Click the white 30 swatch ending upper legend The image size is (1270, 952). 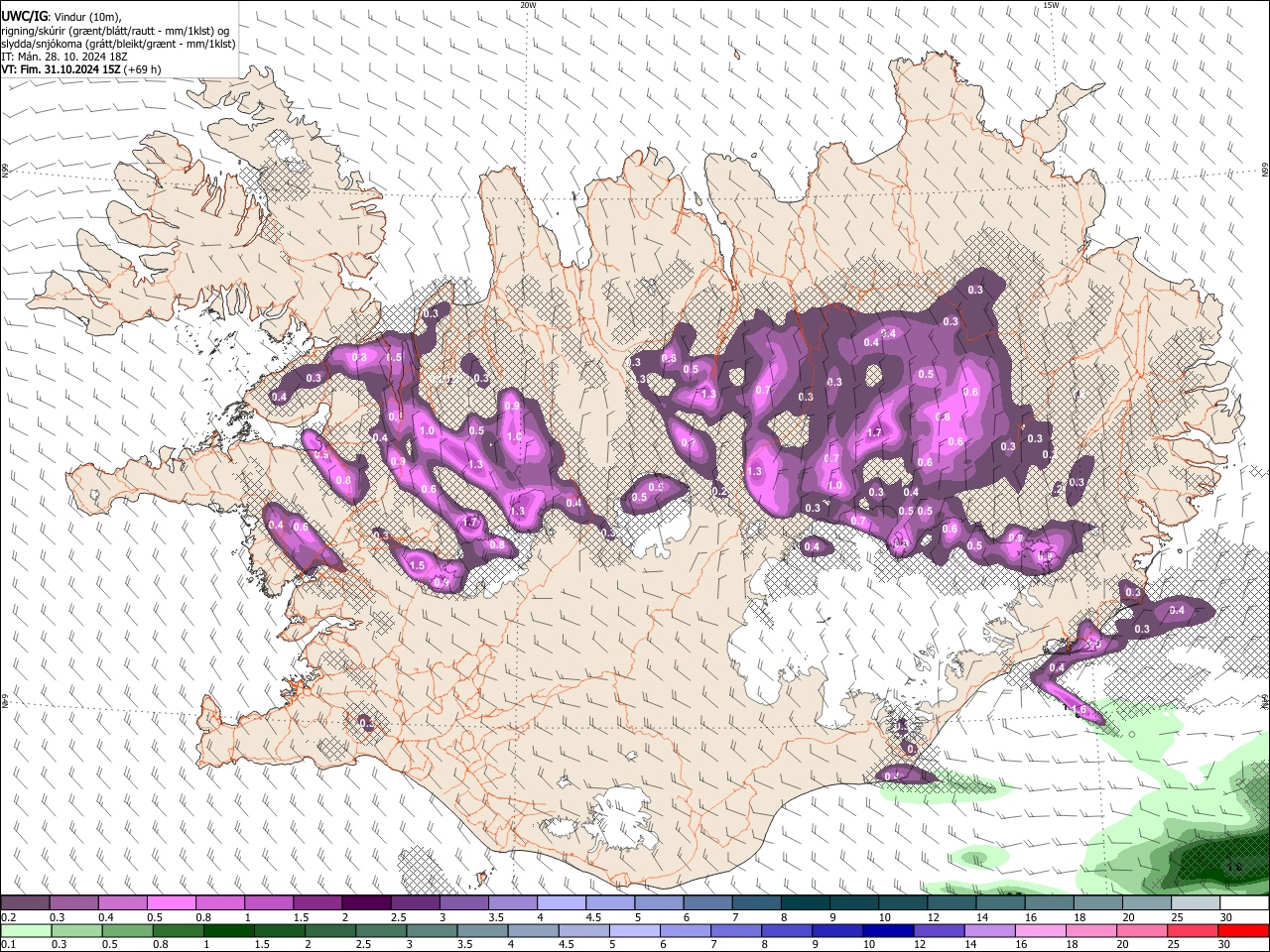[x=1245, y=903]
